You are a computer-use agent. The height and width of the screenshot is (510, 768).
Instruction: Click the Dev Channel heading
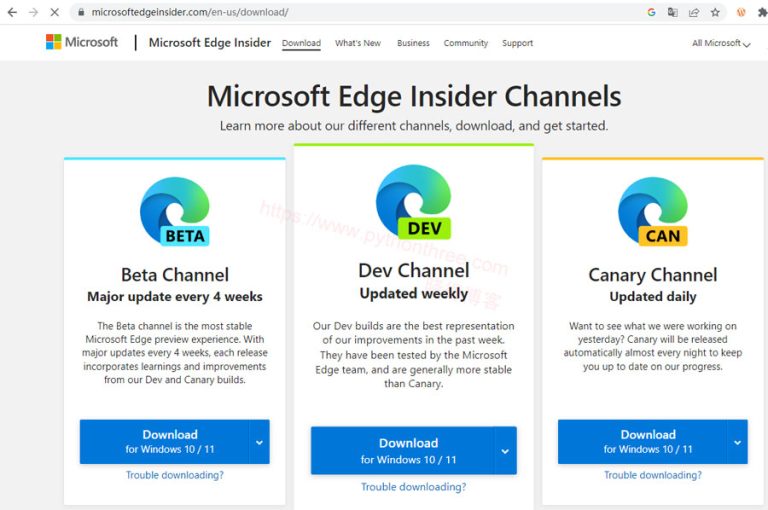tap(413, 270)
